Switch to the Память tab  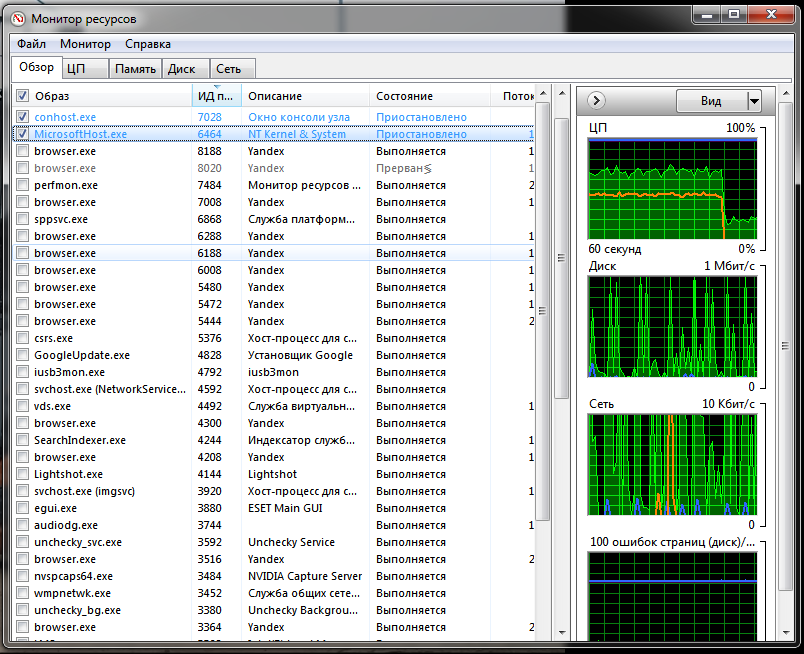(135, 69)
